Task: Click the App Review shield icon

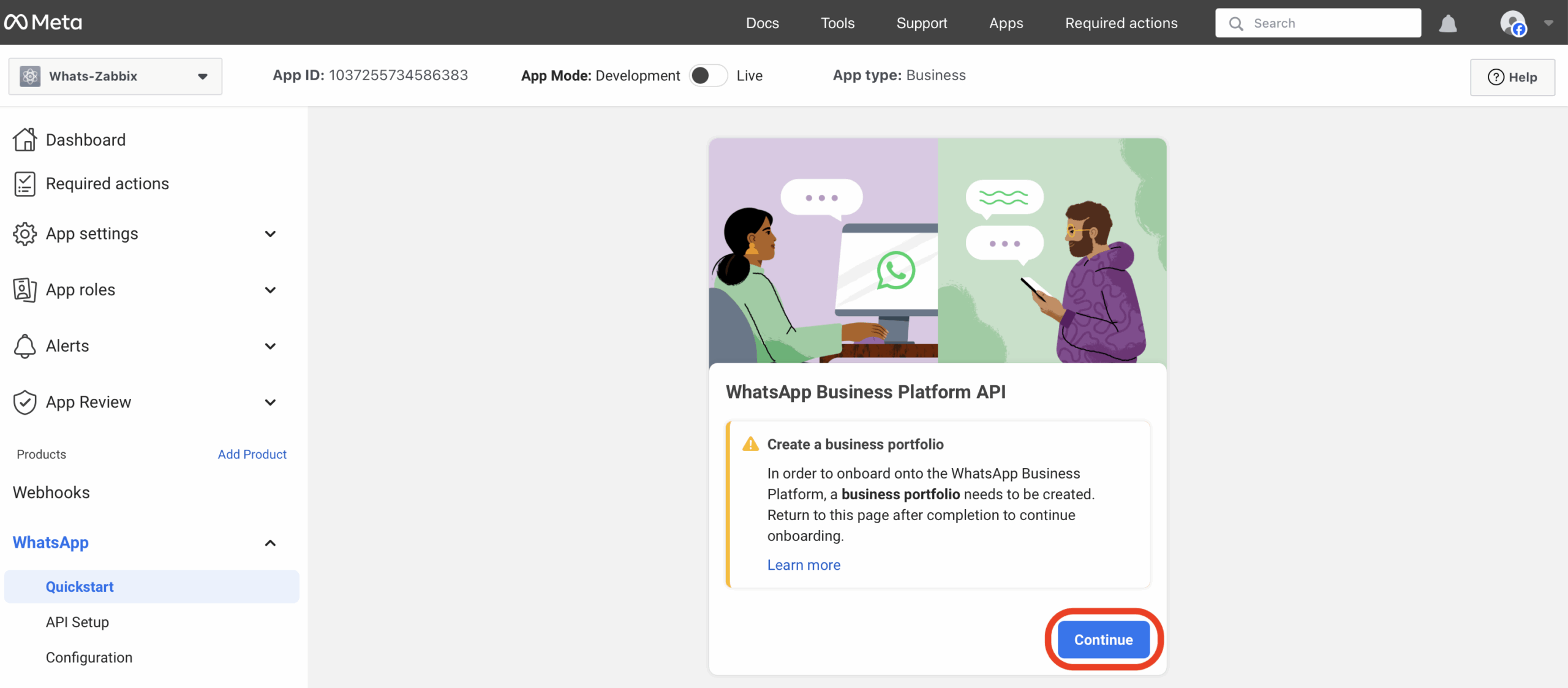Action: [24, 403]
